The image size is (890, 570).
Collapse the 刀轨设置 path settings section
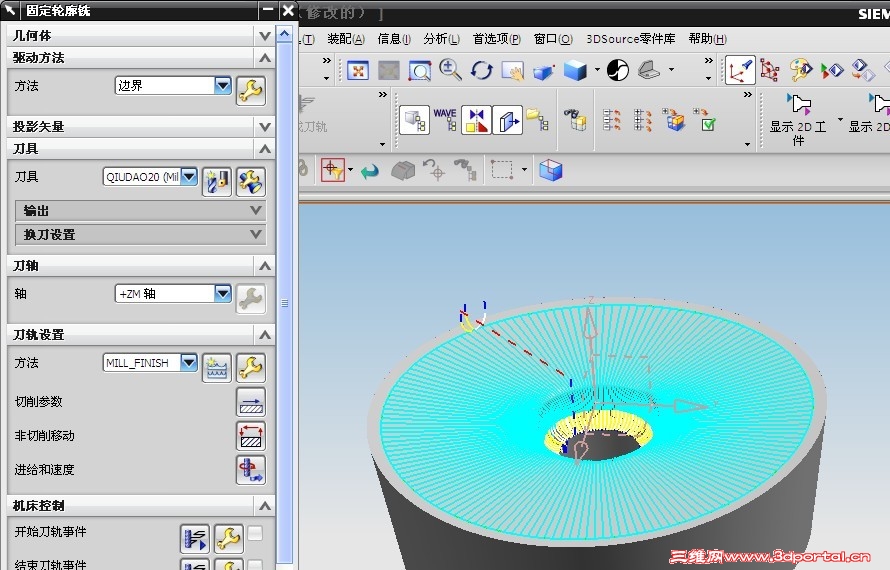coord(265,335)
